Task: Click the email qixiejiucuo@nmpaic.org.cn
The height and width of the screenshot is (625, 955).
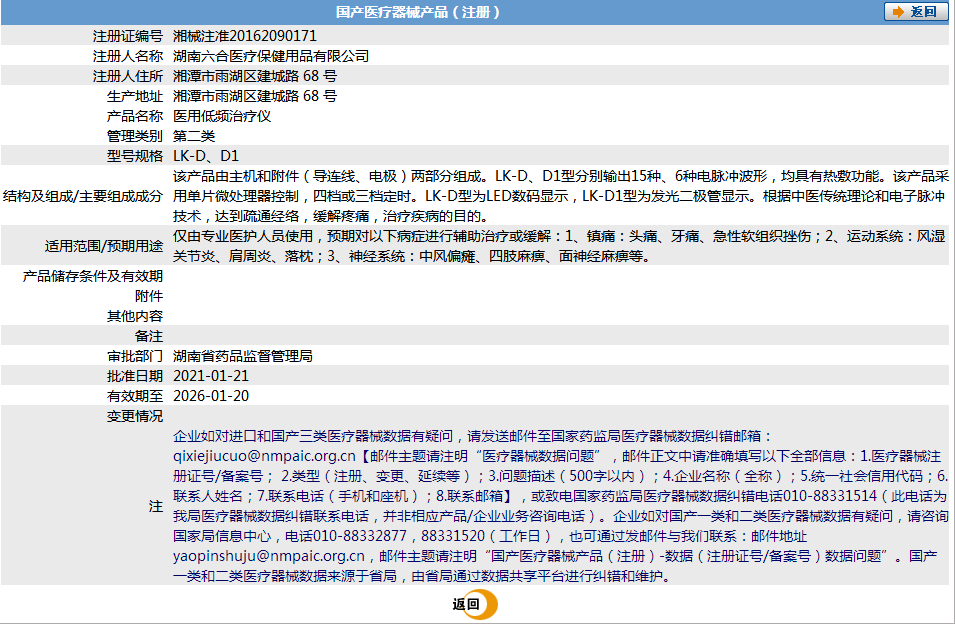Action: click(264, 456)
